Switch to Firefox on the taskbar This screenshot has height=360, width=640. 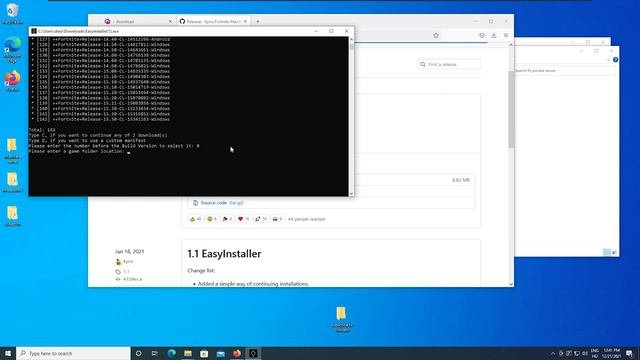coord(237,353)
